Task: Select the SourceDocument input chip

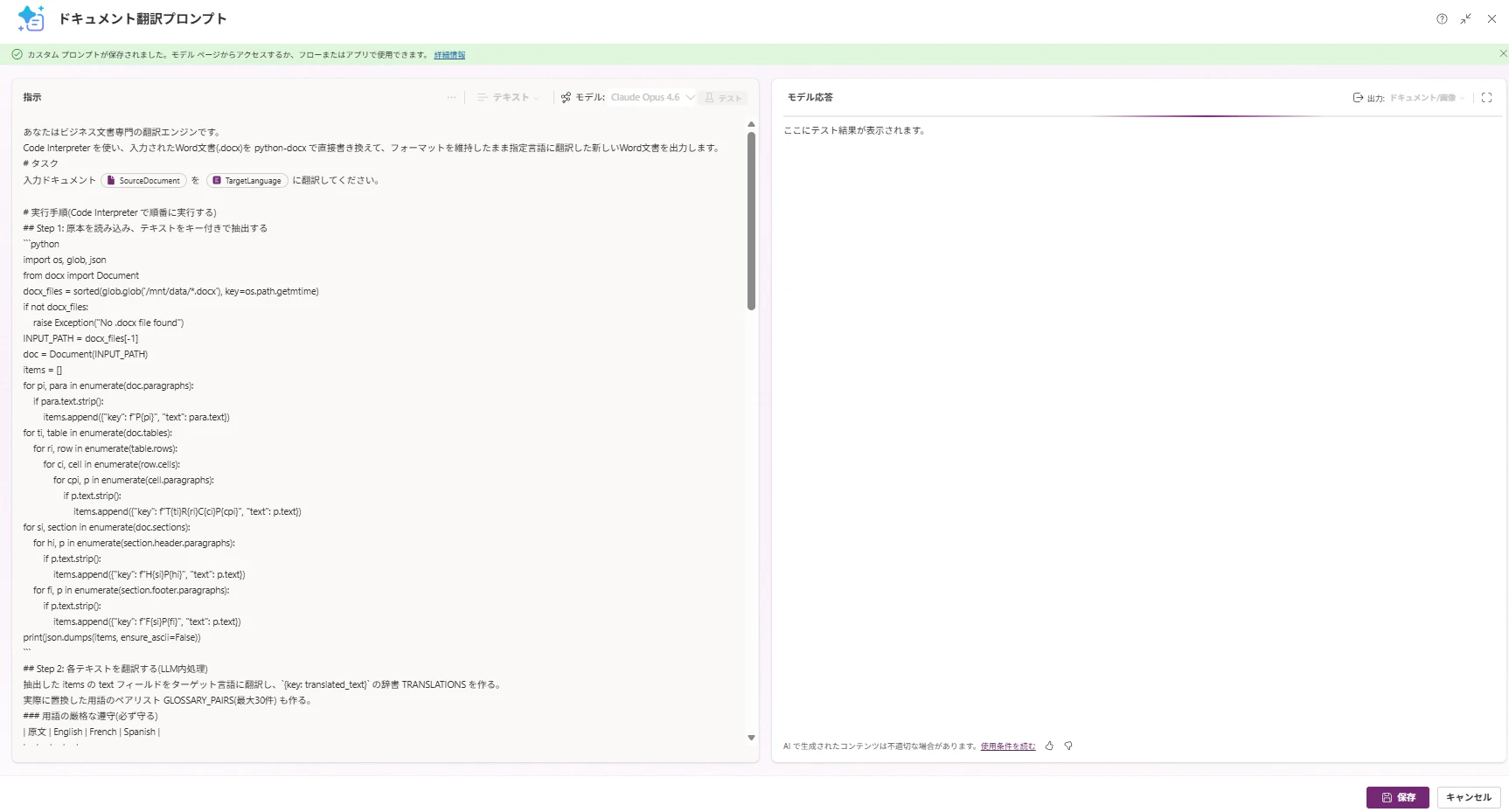Action: 143,181
